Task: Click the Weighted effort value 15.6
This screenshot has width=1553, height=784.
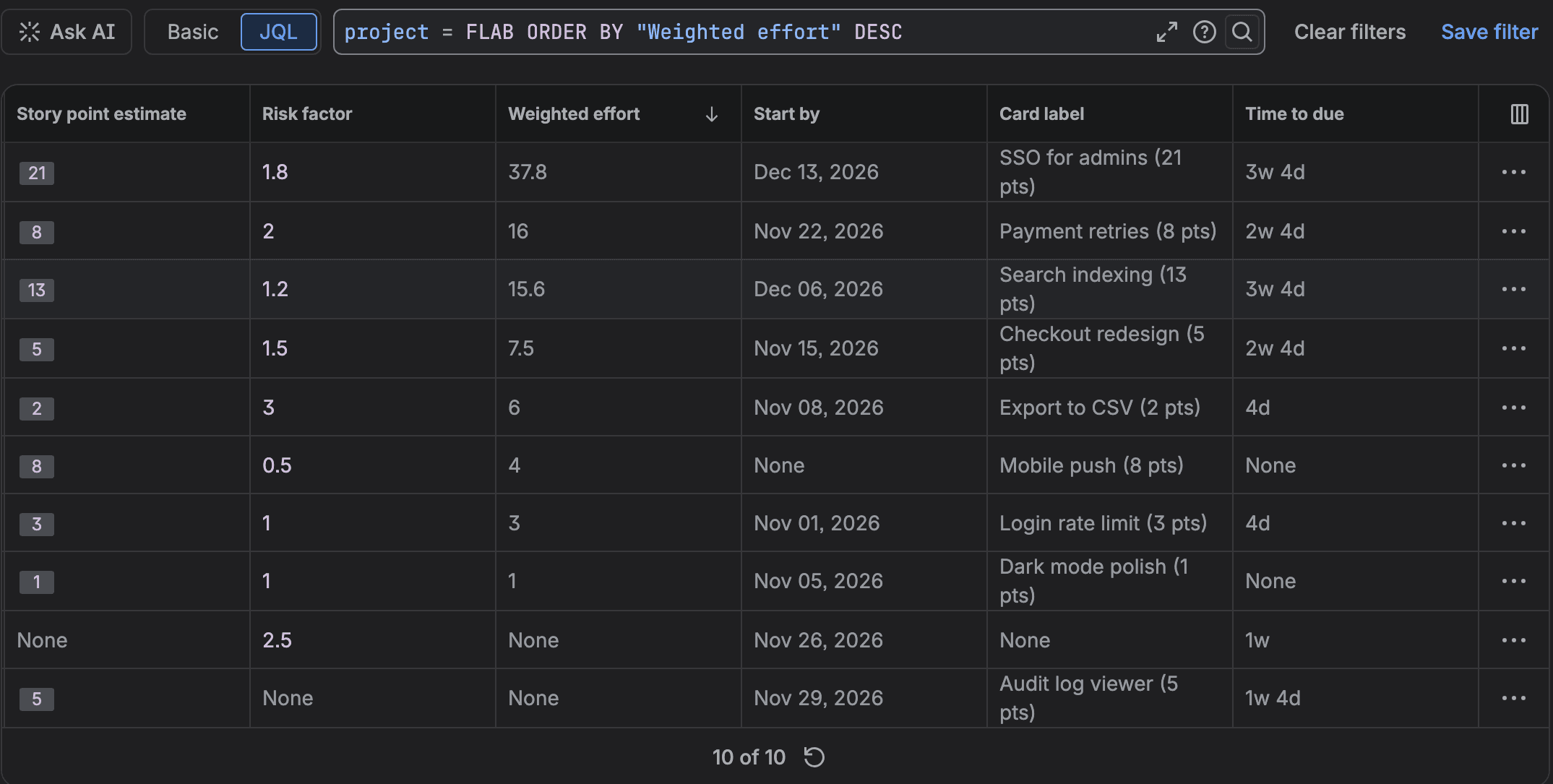Action: tap(526, 289)
